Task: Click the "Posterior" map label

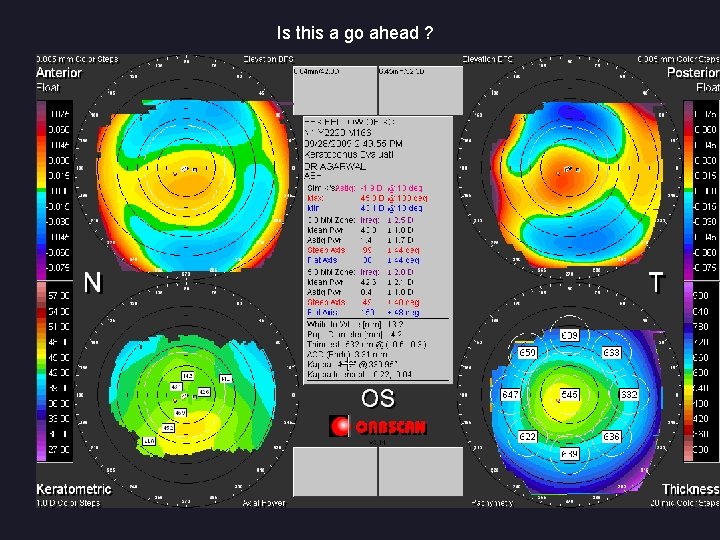Action: [x=693, y=73]
